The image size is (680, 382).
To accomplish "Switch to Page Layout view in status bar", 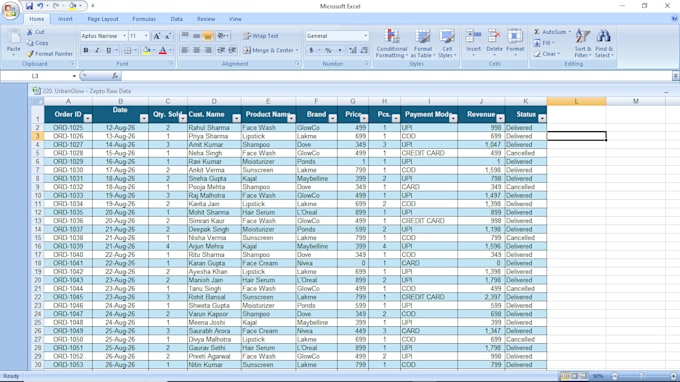I will pos(574,376).
